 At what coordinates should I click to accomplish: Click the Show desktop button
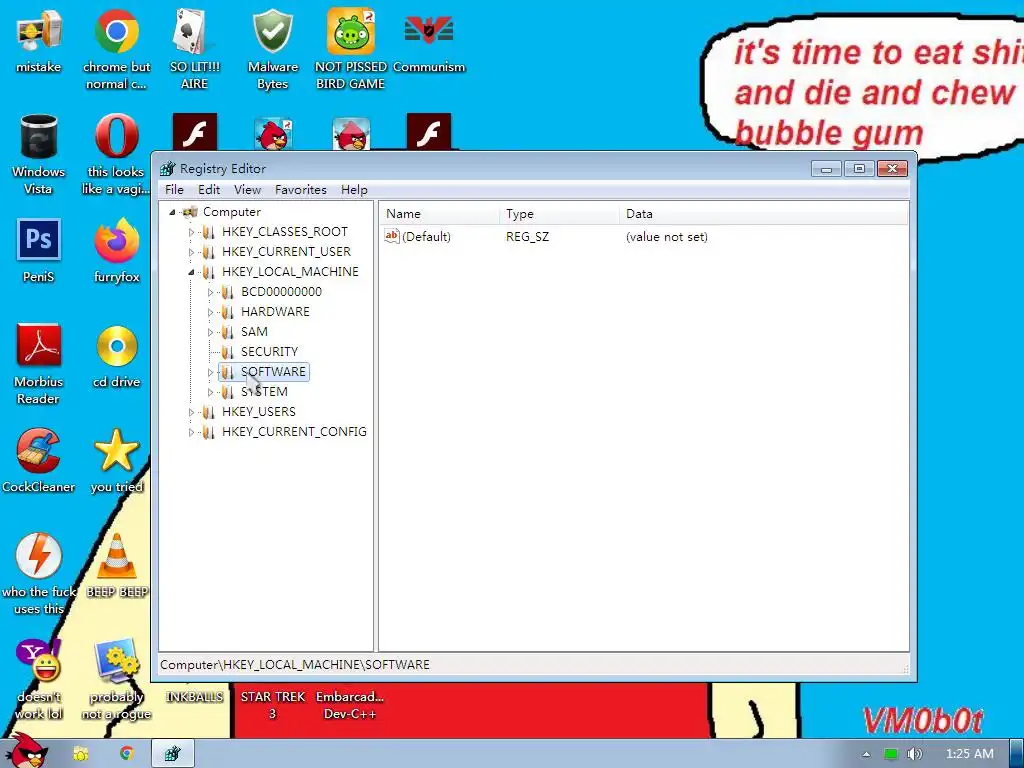pyautogui.click(x=1017, y=754)
